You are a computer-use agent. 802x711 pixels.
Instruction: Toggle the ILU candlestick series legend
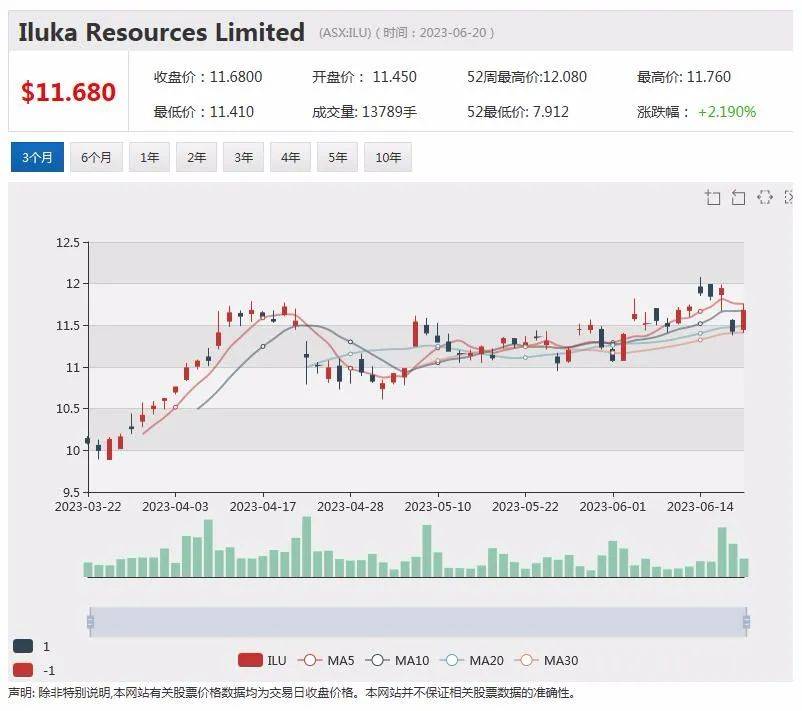[262, 660]
